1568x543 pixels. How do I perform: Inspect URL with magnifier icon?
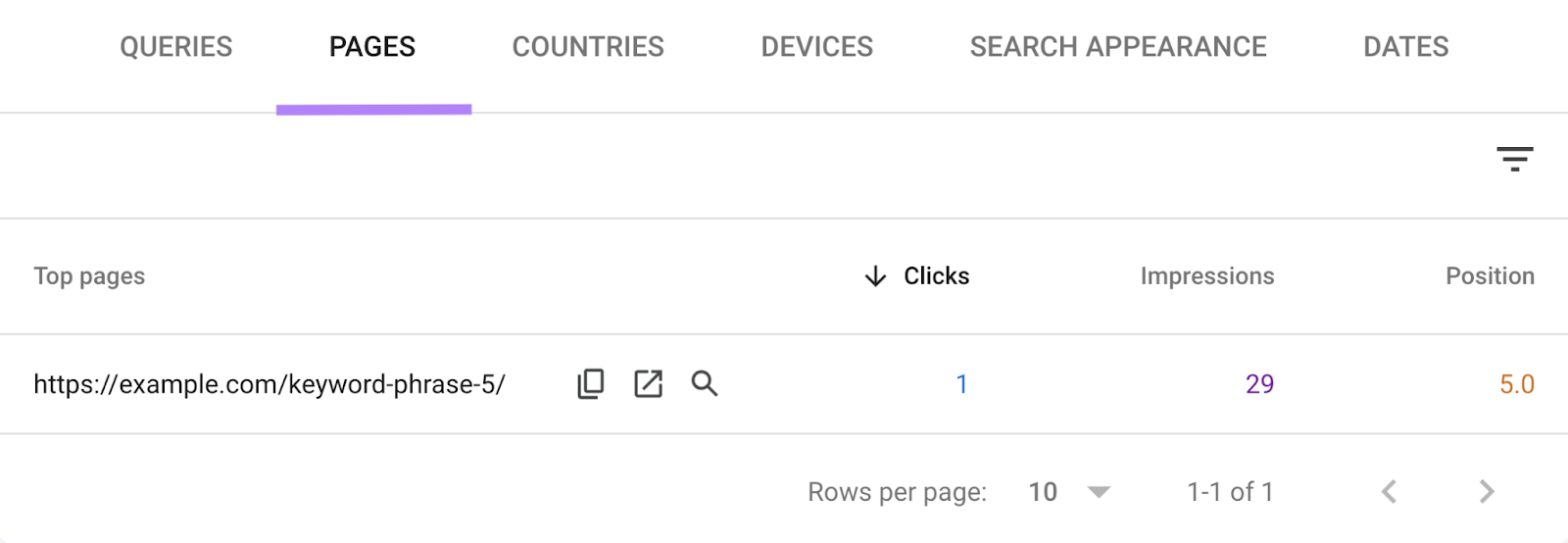704,383
